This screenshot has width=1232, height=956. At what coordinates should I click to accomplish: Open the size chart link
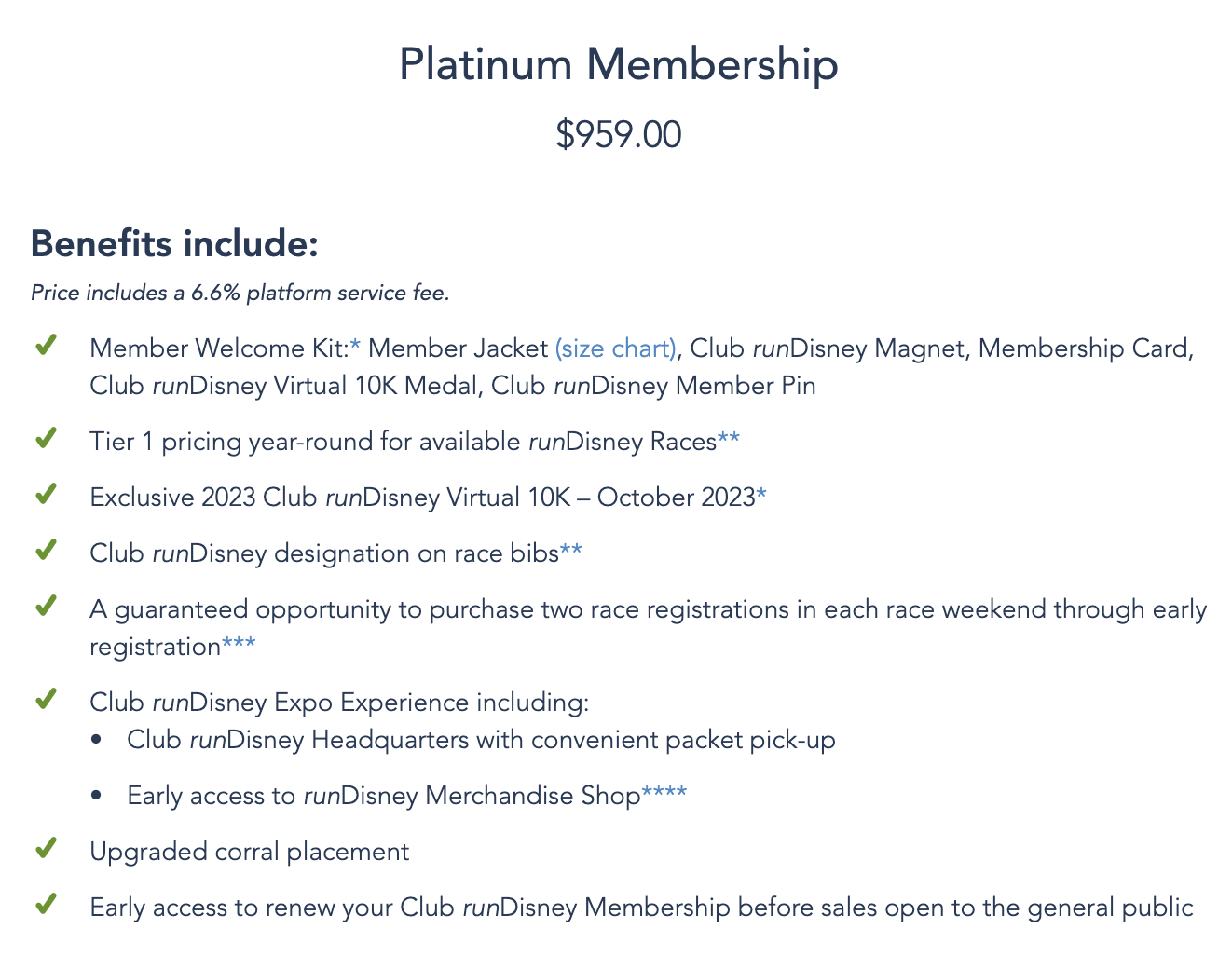615,348
